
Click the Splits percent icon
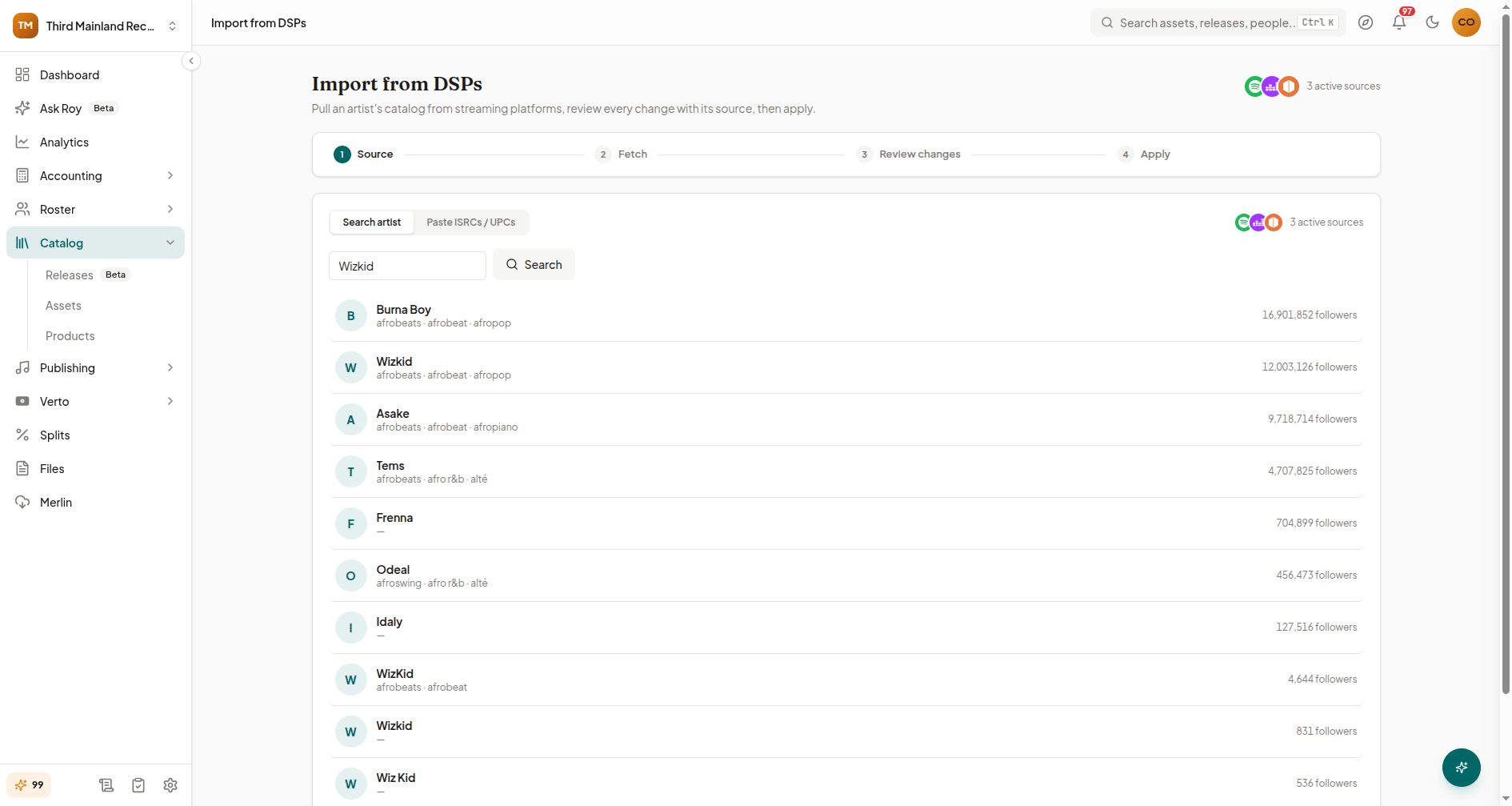coord(22,435)
